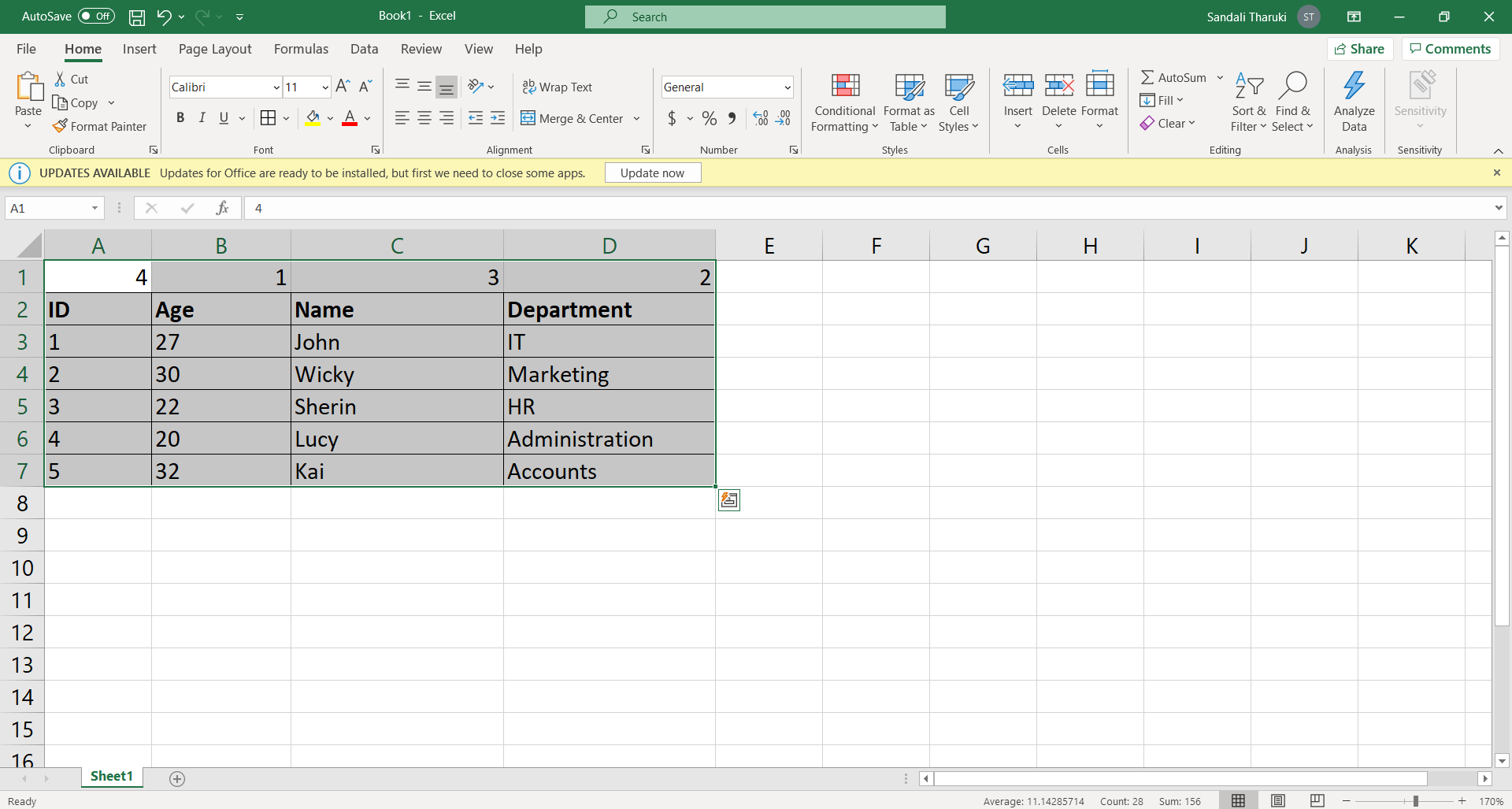
Task: Open the Share options
Action: [1361, 48]
